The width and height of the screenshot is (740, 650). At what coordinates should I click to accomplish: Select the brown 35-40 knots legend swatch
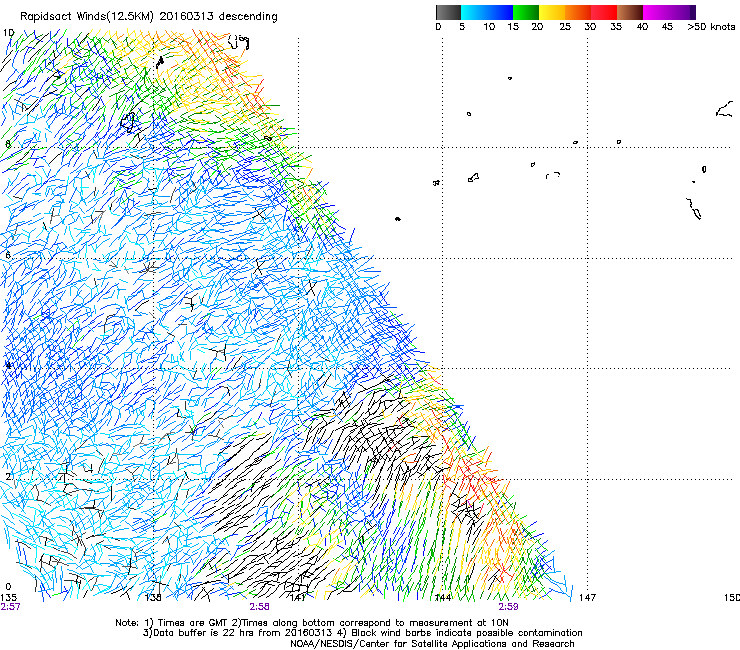[630, 12]
